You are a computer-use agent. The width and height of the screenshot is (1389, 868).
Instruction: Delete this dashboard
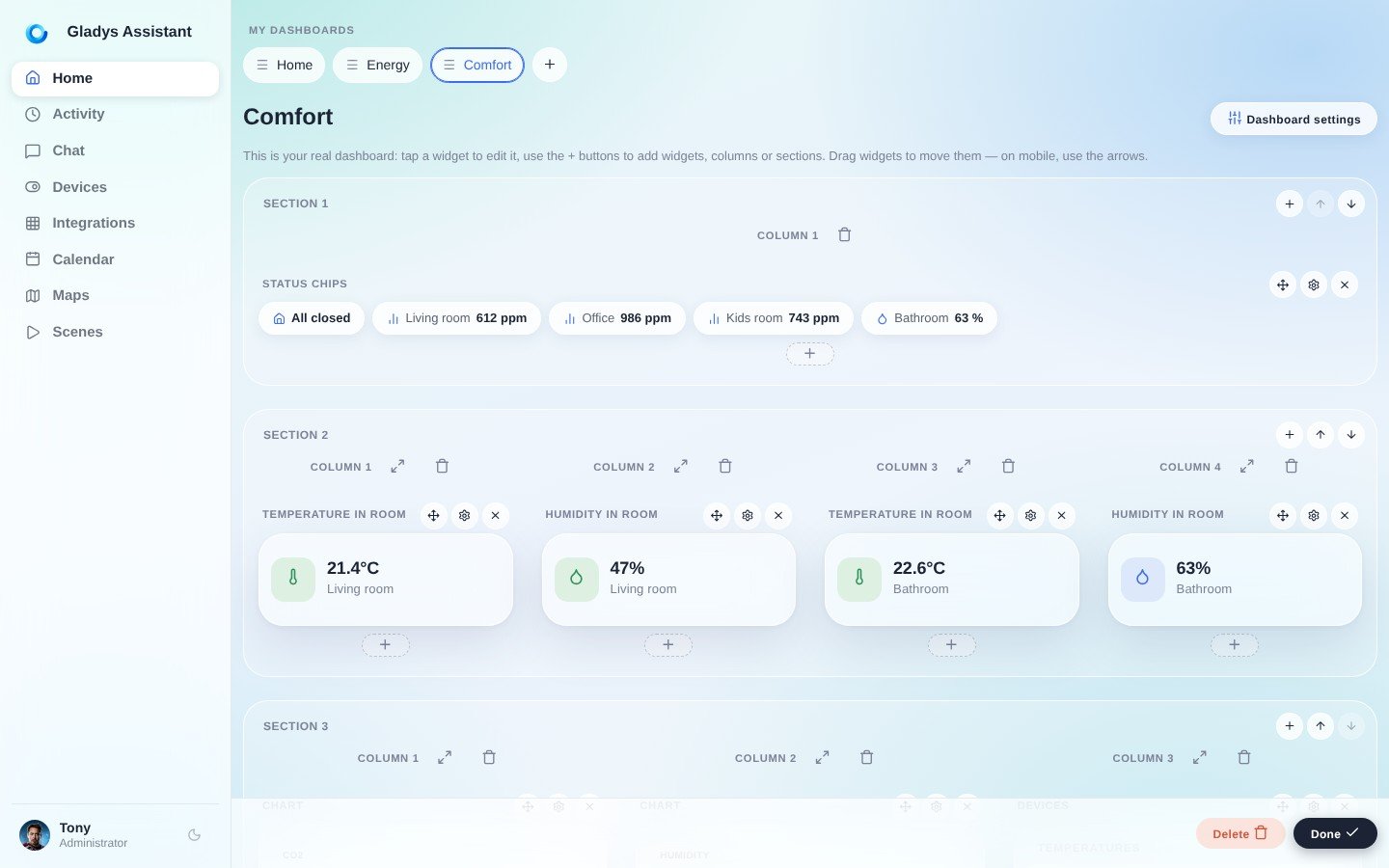(1240, 833)
